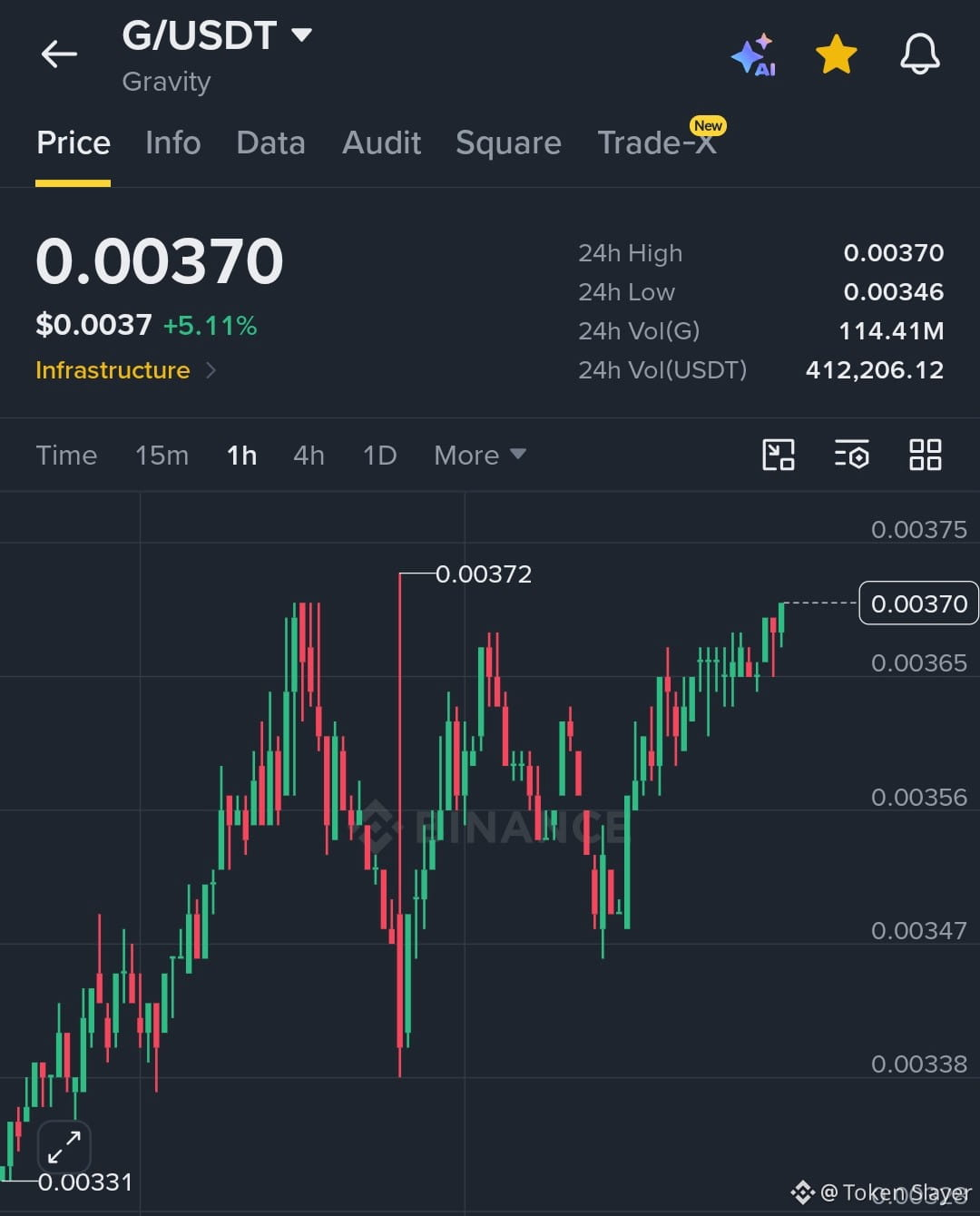Open the Audit tab
980x1216 pixels.
coord(381,142)
